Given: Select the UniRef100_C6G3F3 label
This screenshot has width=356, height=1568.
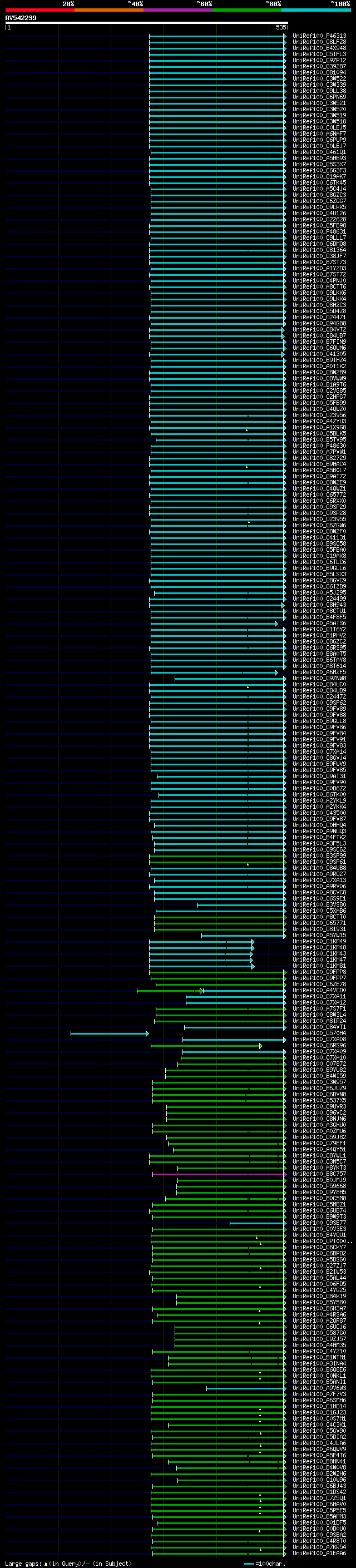Looking at the screenshot, I should 319,170.
